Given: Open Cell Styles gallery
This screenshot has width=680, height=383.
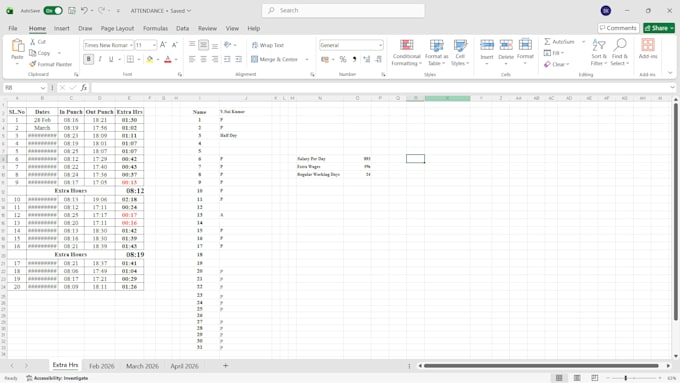Looking at the screenshot, I should pyautogui.click(x=460, y=52).
